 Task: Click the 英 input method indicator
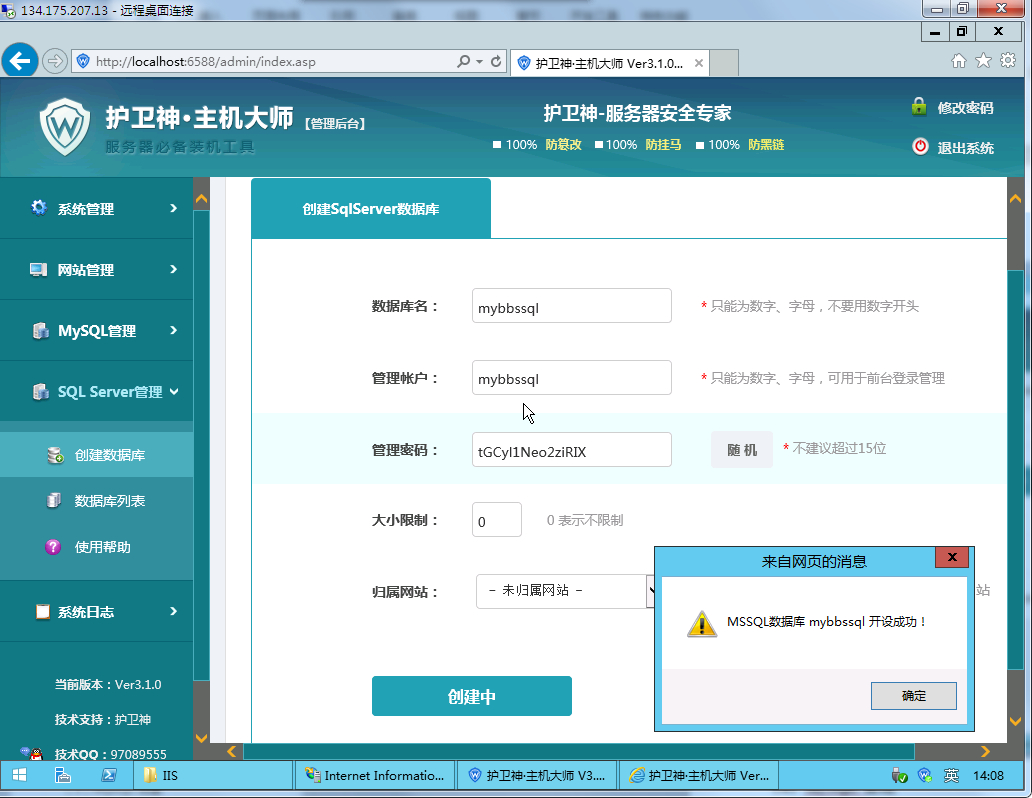(x=951, y=776)
